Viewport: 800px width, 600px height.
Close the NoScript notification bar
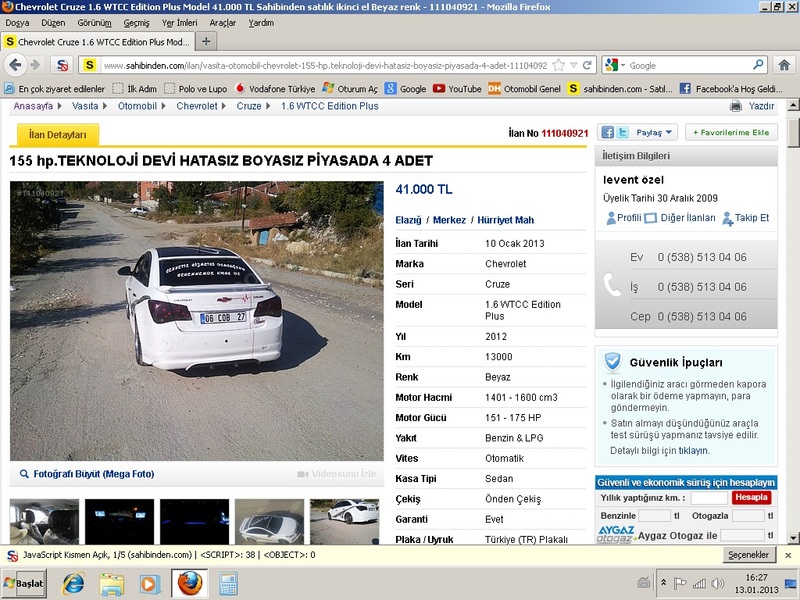(788, 555)
